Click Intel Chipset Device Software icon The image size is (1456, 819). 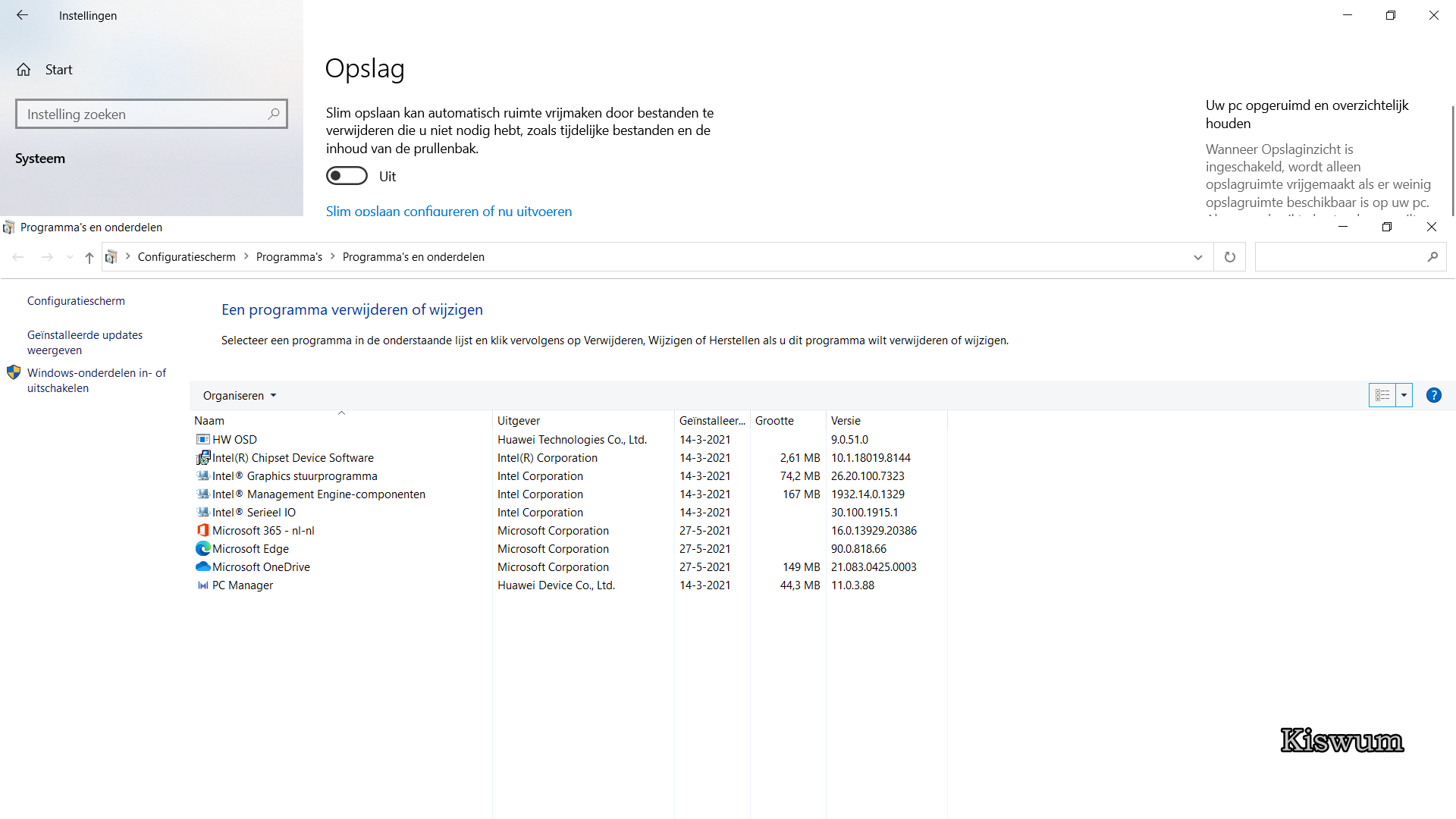202,457
